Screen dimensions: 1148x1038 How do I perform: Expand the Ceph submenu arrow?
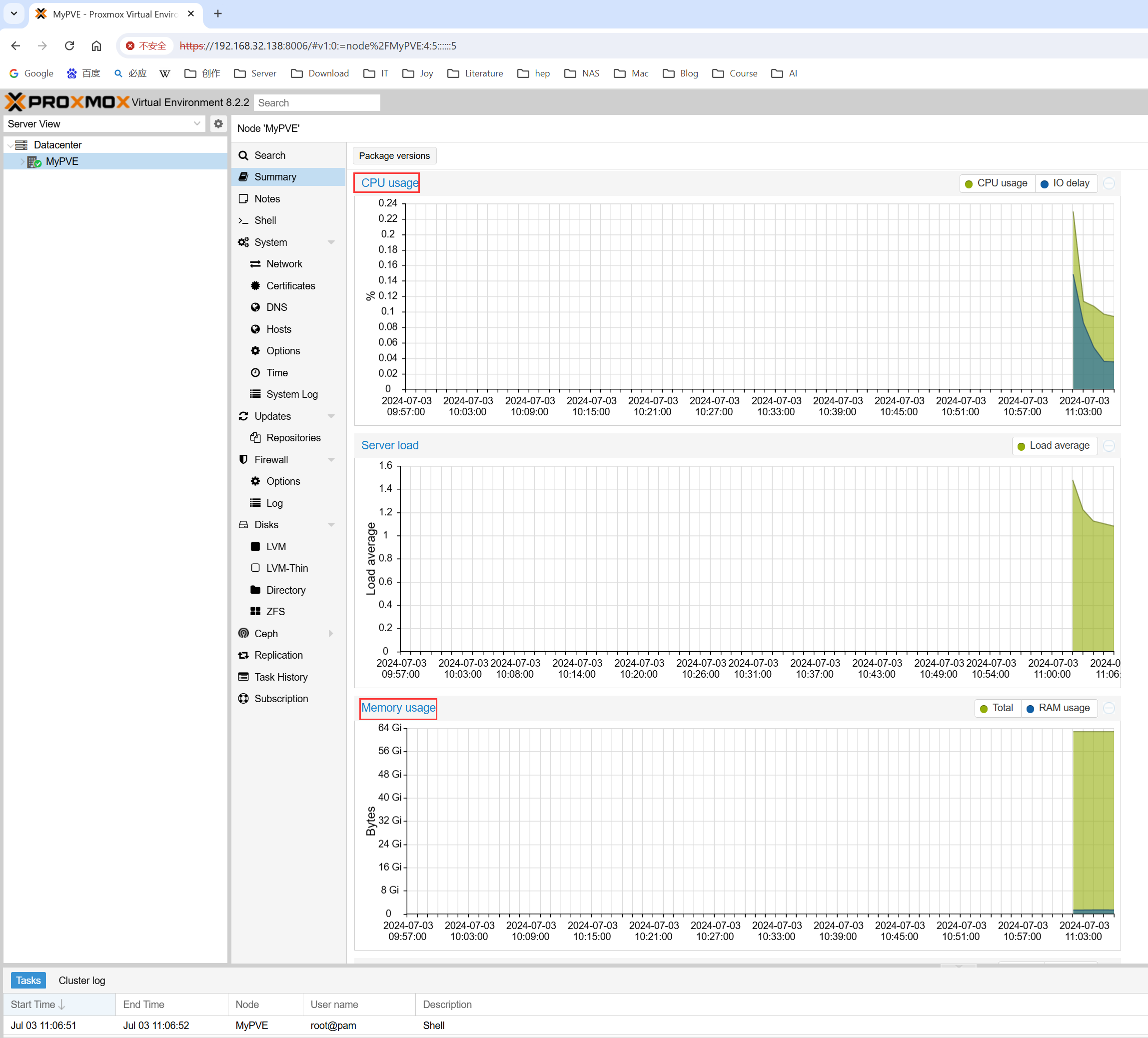331,633
